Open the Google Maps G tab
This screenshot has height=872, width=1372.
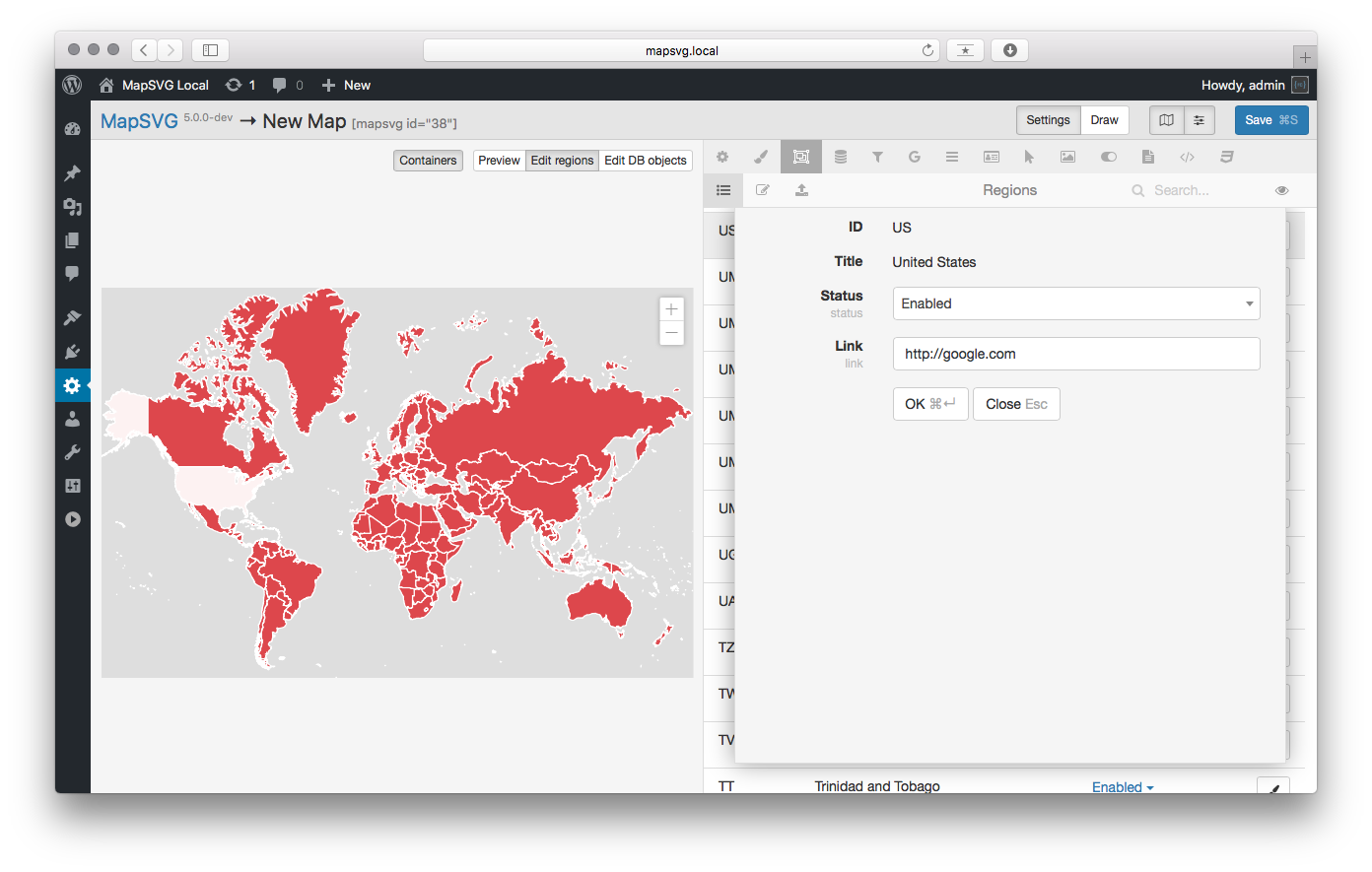[915, 157]
